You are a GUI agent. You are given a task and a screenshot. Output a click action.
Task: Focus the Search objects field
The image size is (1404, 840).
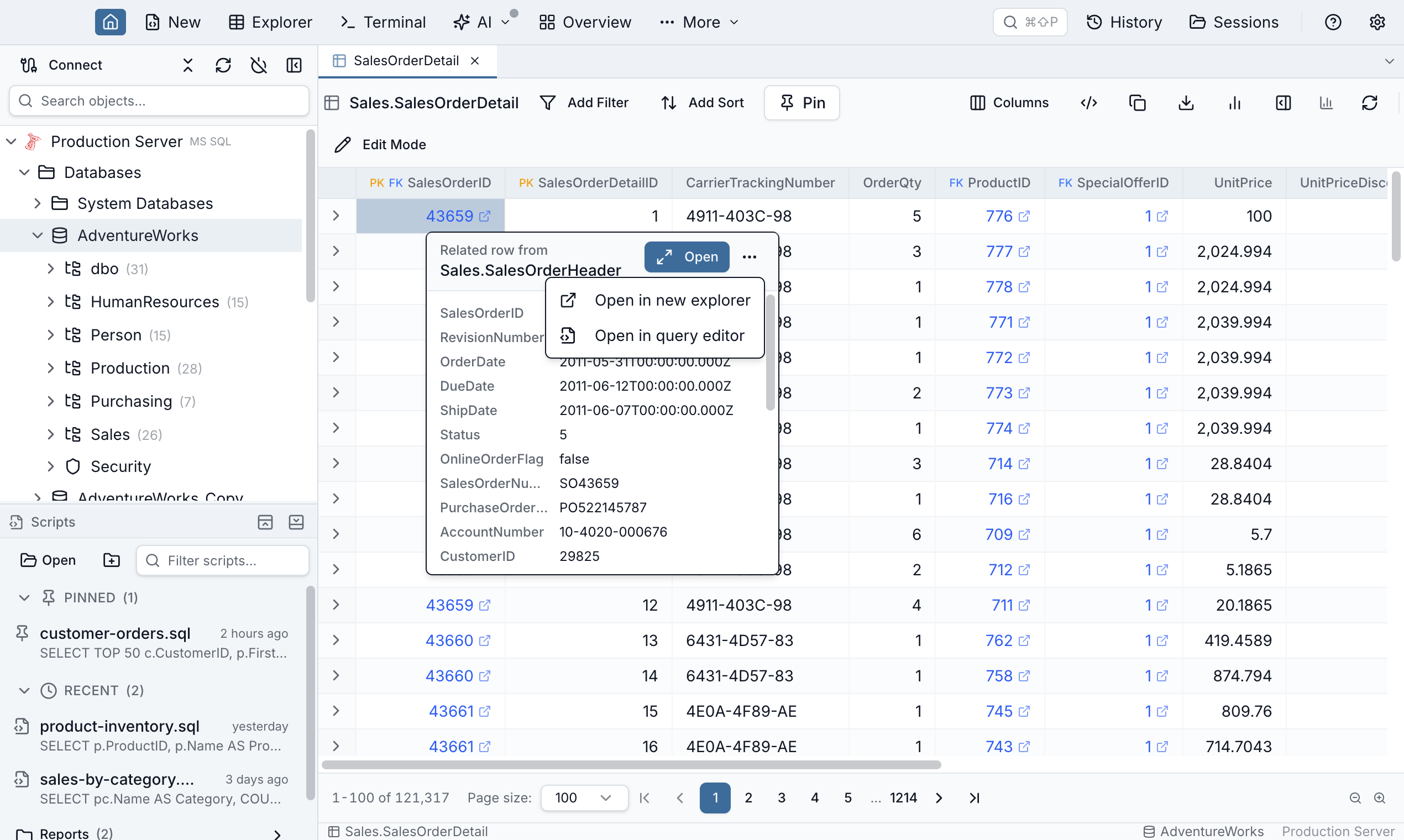(159, 101)
